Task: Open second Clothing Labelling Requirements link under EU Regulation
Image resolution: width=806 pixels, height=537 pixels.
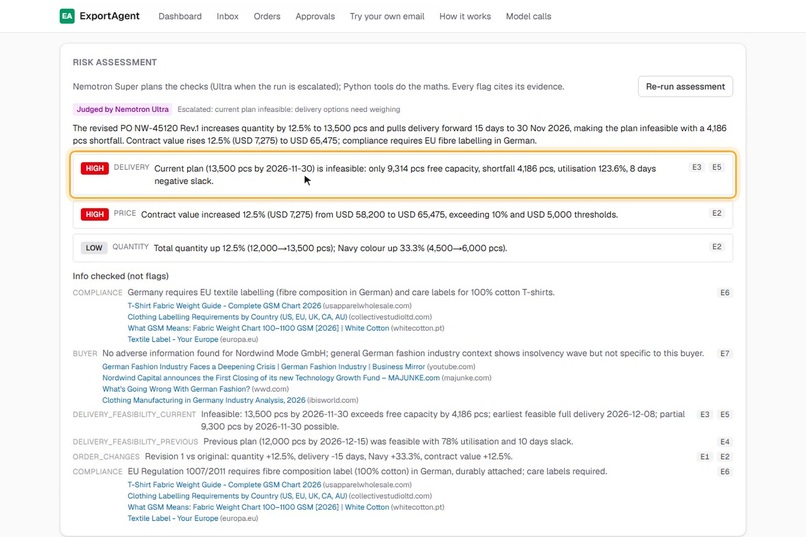Action: coord(237,496)
